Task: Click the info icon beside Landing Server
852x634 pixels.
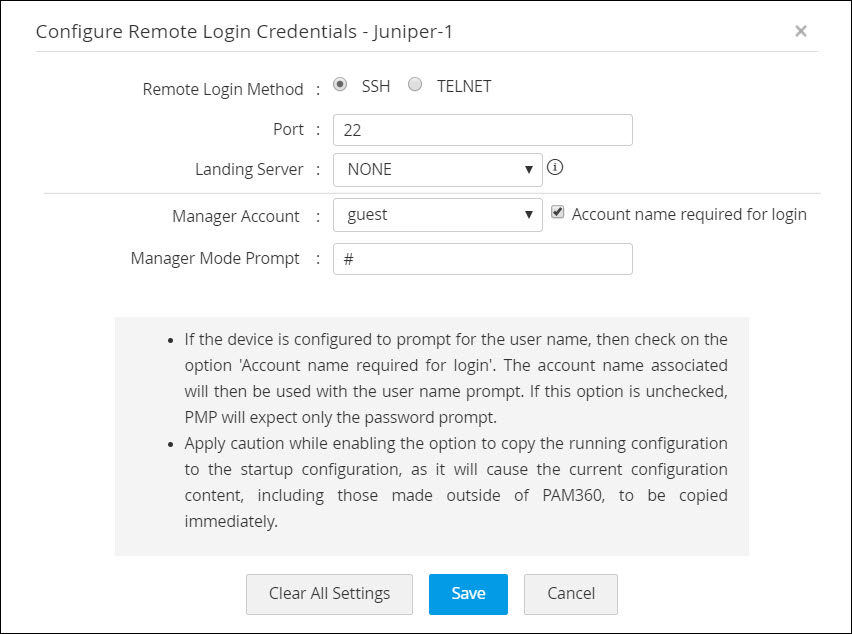Action: coord(556,168)
